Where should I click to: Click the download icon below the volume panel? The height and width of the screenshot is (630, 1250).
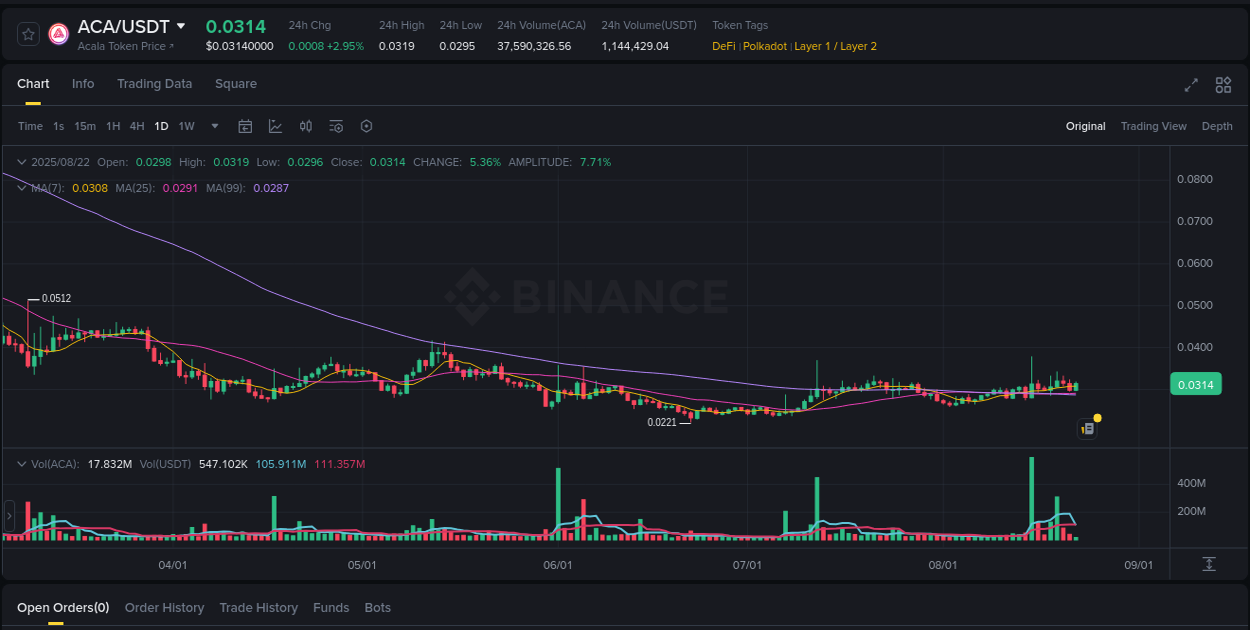tap(1208, 565)
